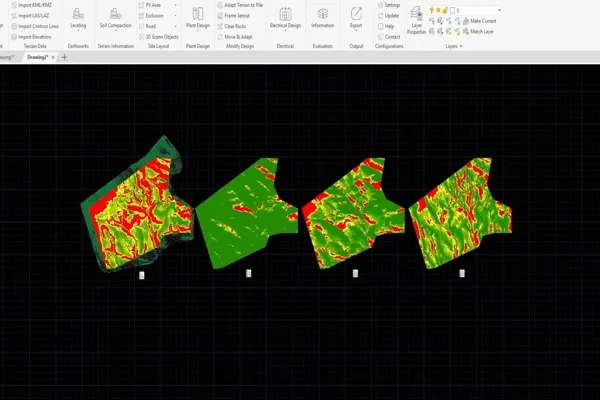Expand the Layers panel title arrow
Screen dimensions: 600x400
(461, 46)
